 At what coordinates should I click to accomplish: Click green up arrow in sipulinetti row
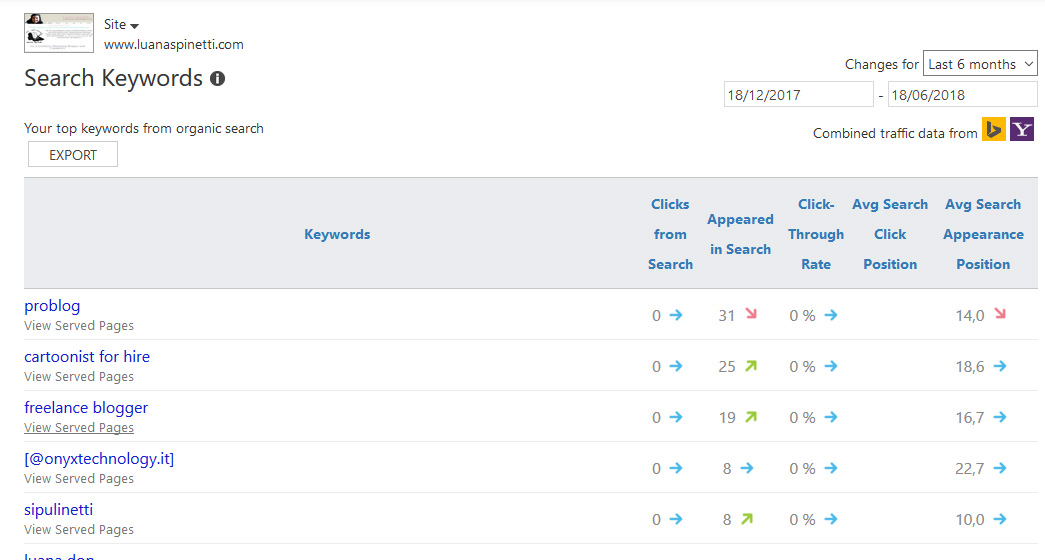coord(746,519)
